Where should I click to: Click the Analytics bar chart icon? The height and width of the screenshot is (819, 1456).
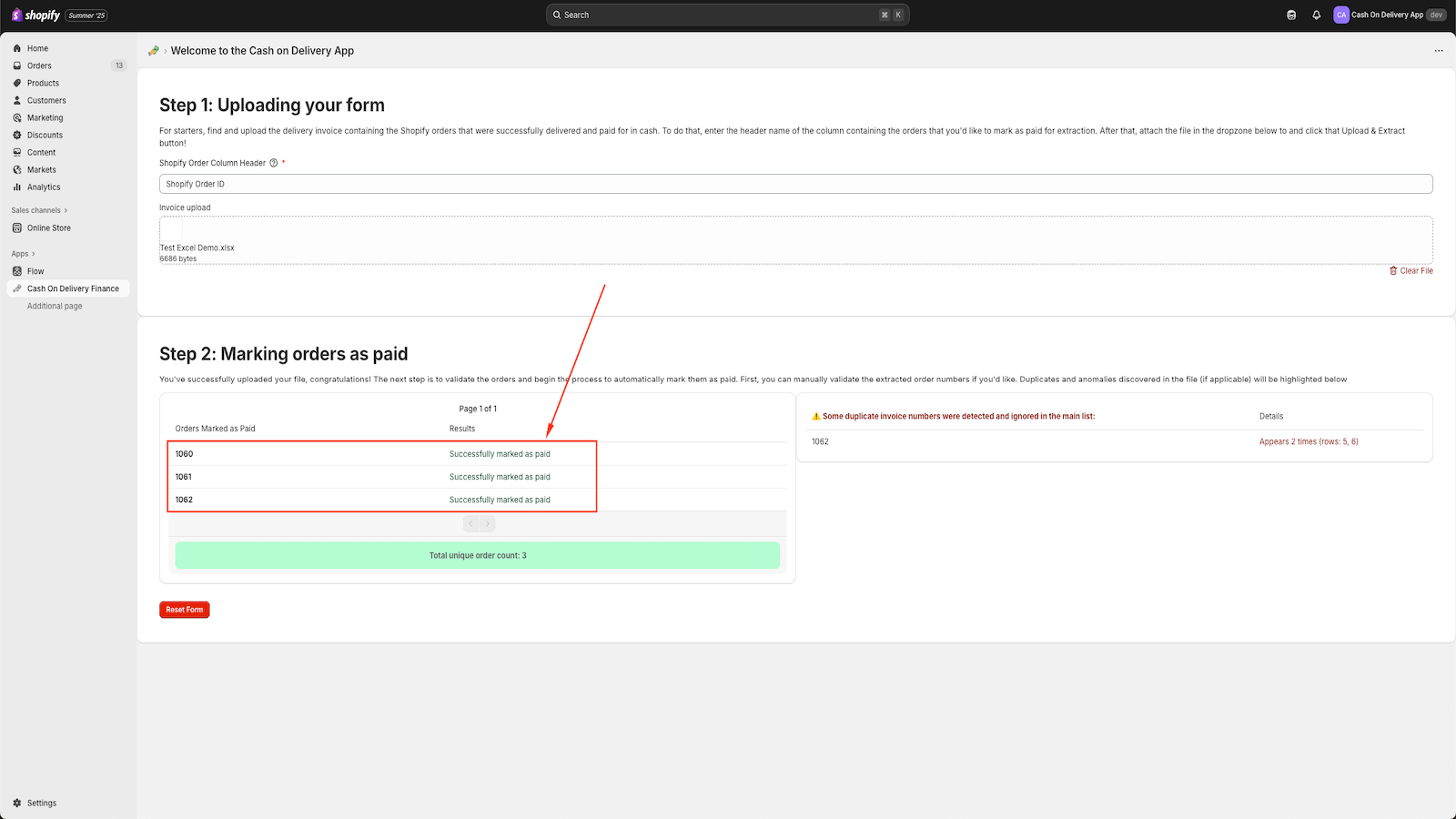tap(17, 187)
